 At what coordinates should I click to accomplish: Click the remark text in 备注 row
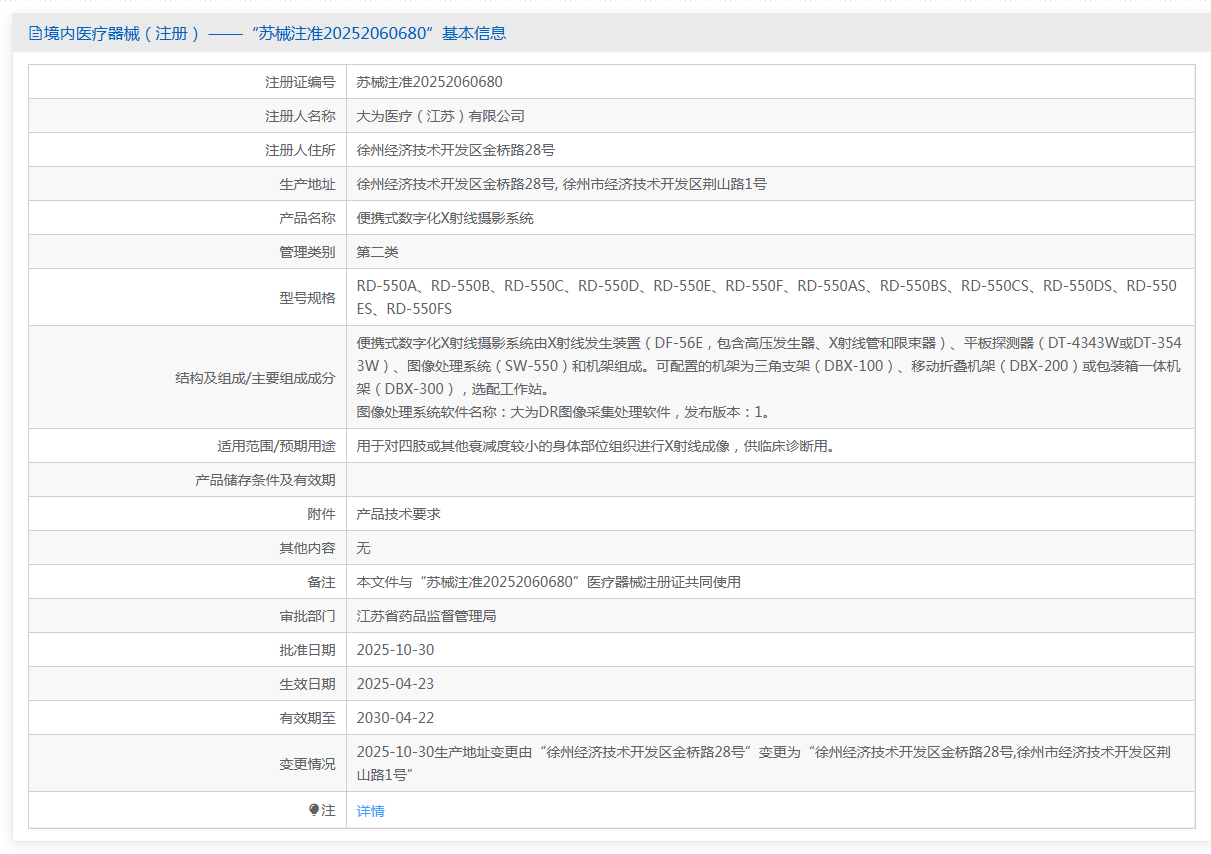point(548,582)
